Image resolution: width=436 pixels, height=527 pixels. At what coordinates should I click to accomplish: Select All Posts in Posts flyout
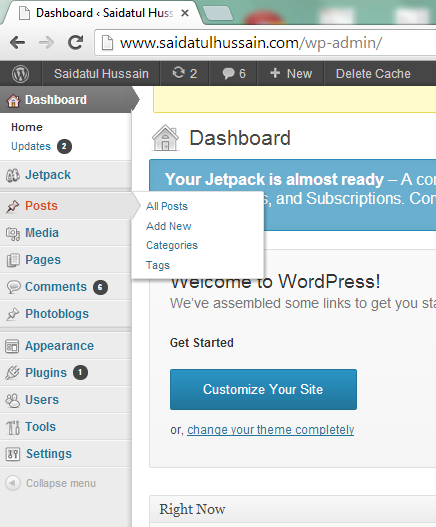[x=167, y=206]
